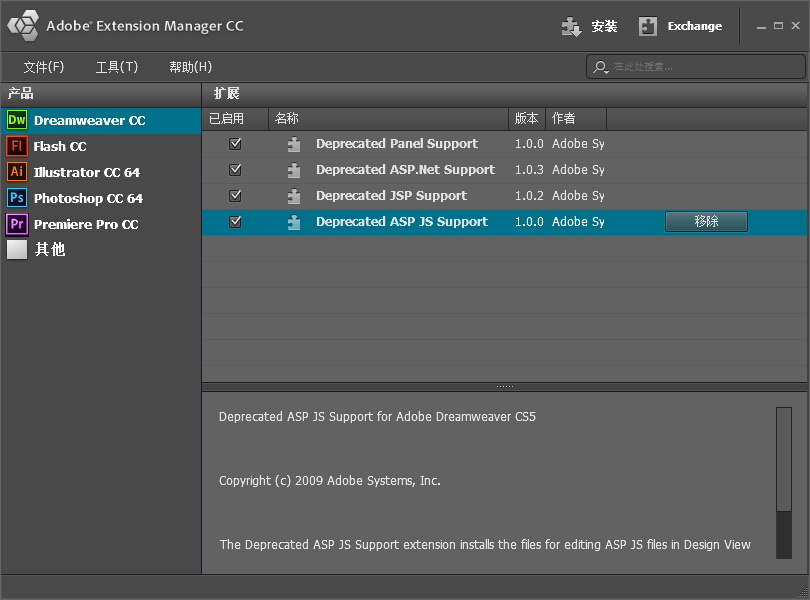Select Flash CC in product list
Viewport: 810px width, 600px height.
(x=101, y=146)
